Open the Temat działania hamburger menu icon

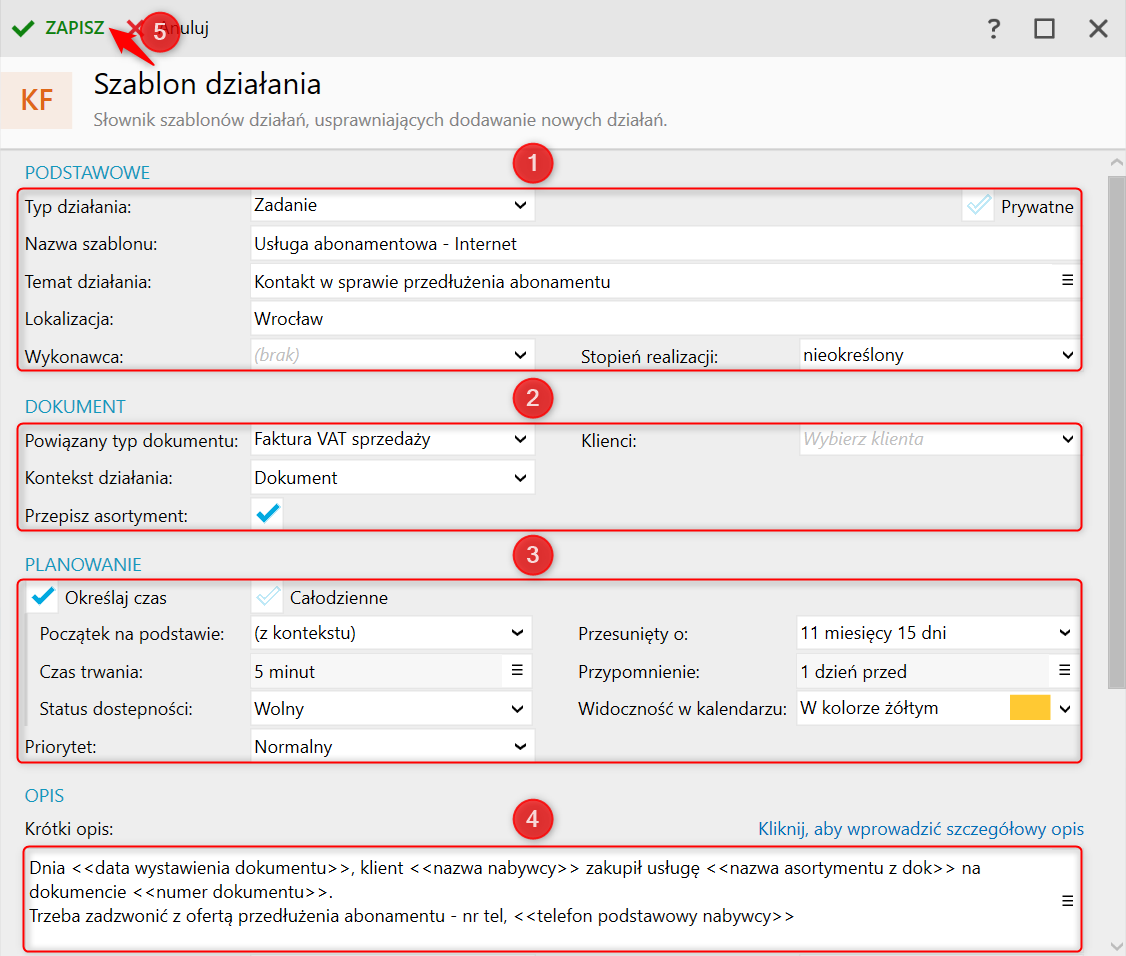(x=1068, y=280)
